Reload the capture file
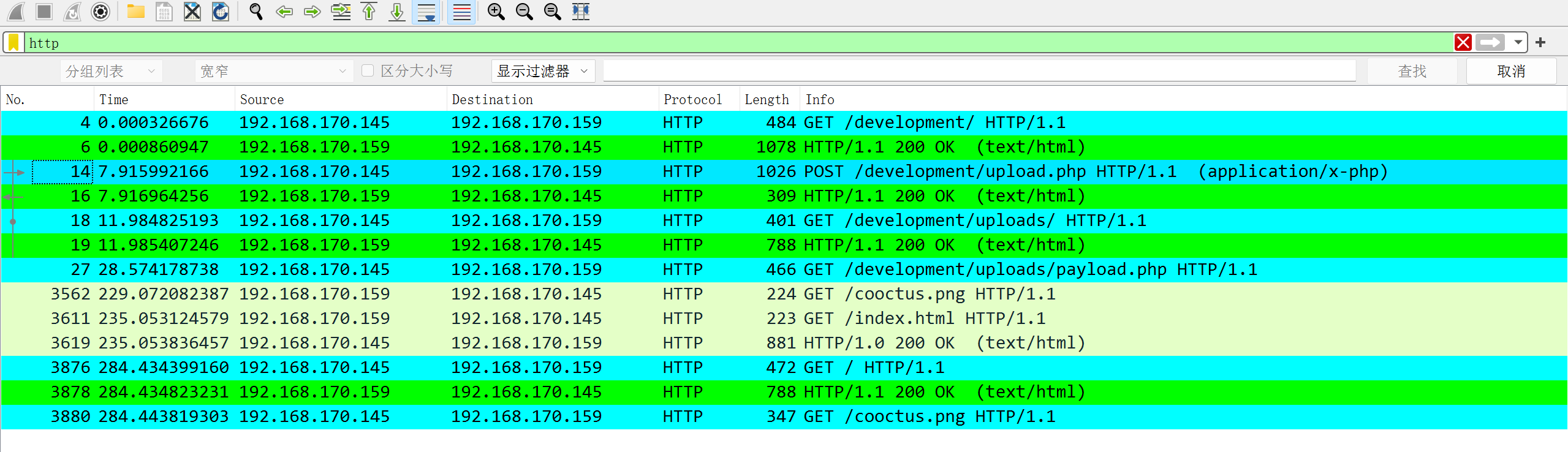The width and height of the screenshot is (1568, 452). coord(221,11)
